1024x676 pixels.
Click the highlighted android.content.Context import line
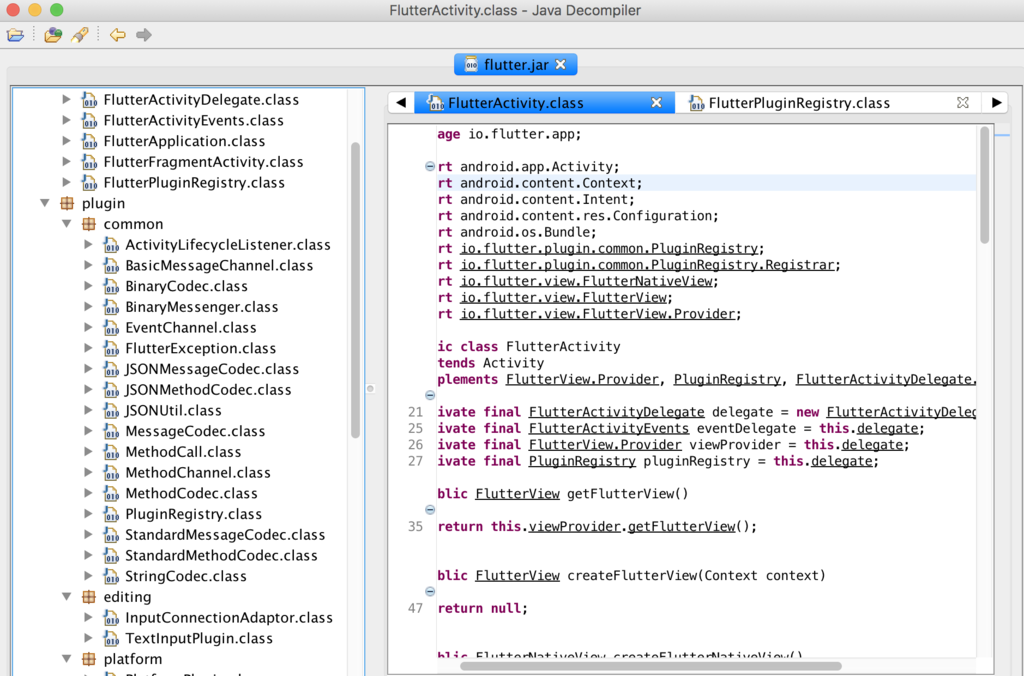707,183
